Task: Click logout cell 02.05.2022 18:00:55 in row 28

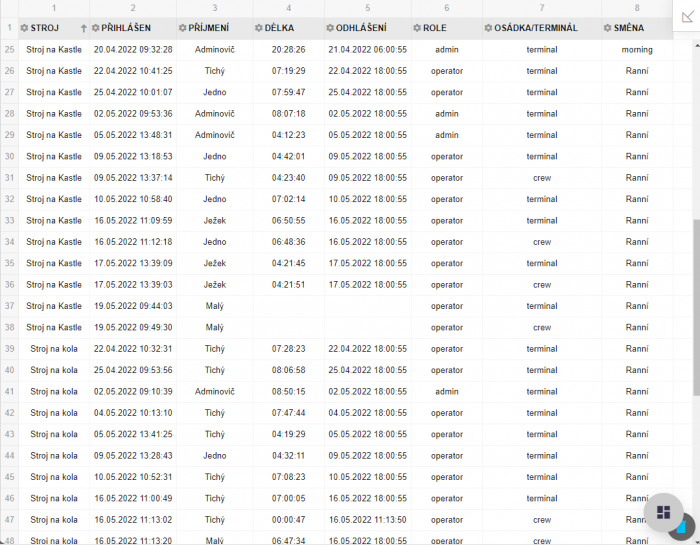Action: click(367, 114)
